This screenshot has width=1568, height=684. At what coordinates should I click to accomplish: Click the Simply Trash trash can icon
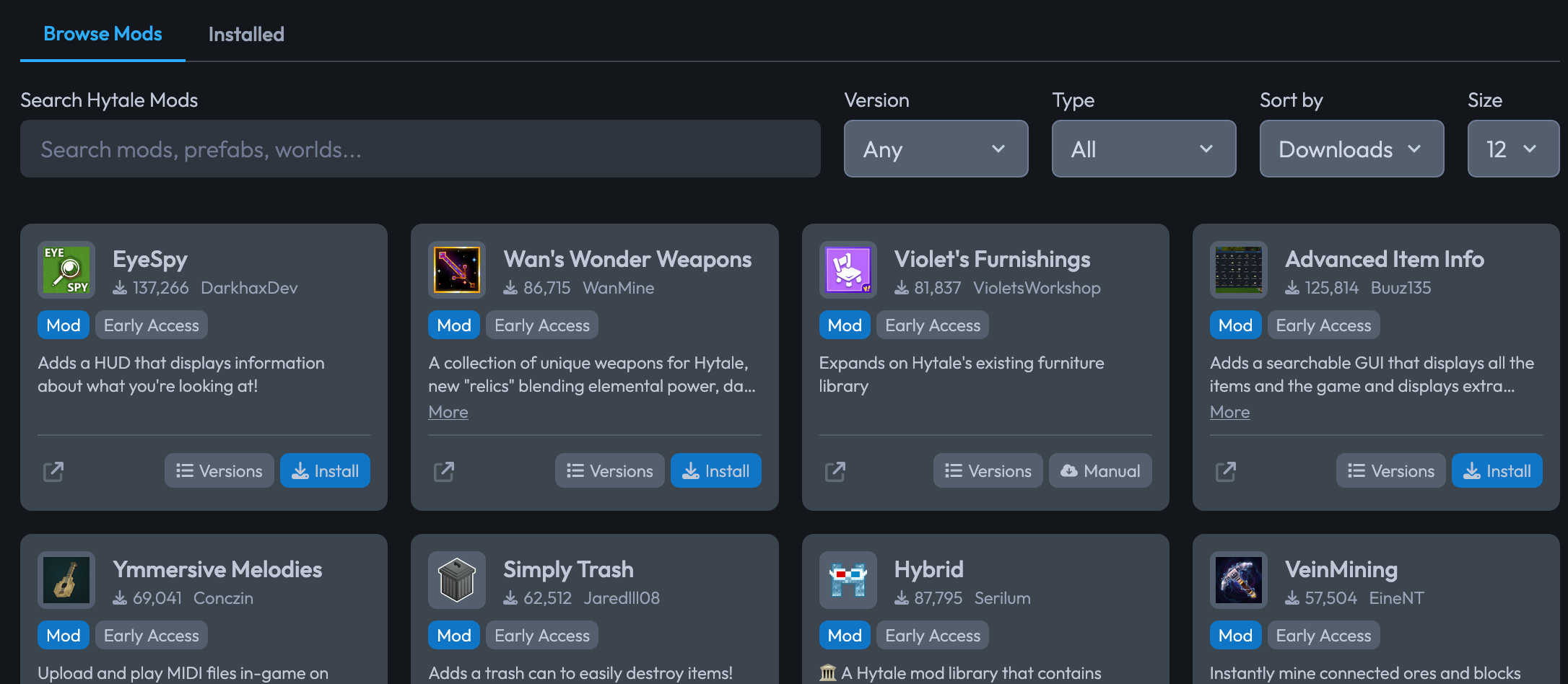coord(457,580)
